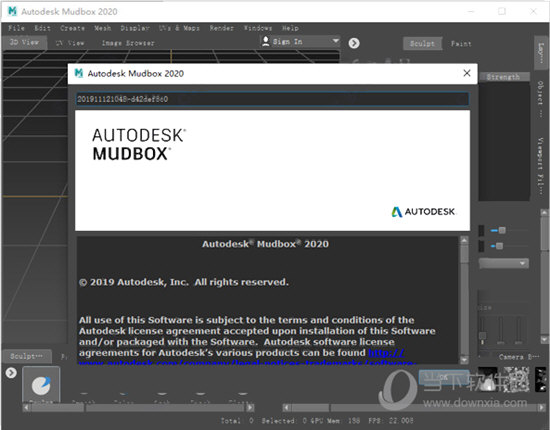This screenshot has width=550, height=430.
Task: Click the Mudbox icon in dialog title
Action: point(79,73)
